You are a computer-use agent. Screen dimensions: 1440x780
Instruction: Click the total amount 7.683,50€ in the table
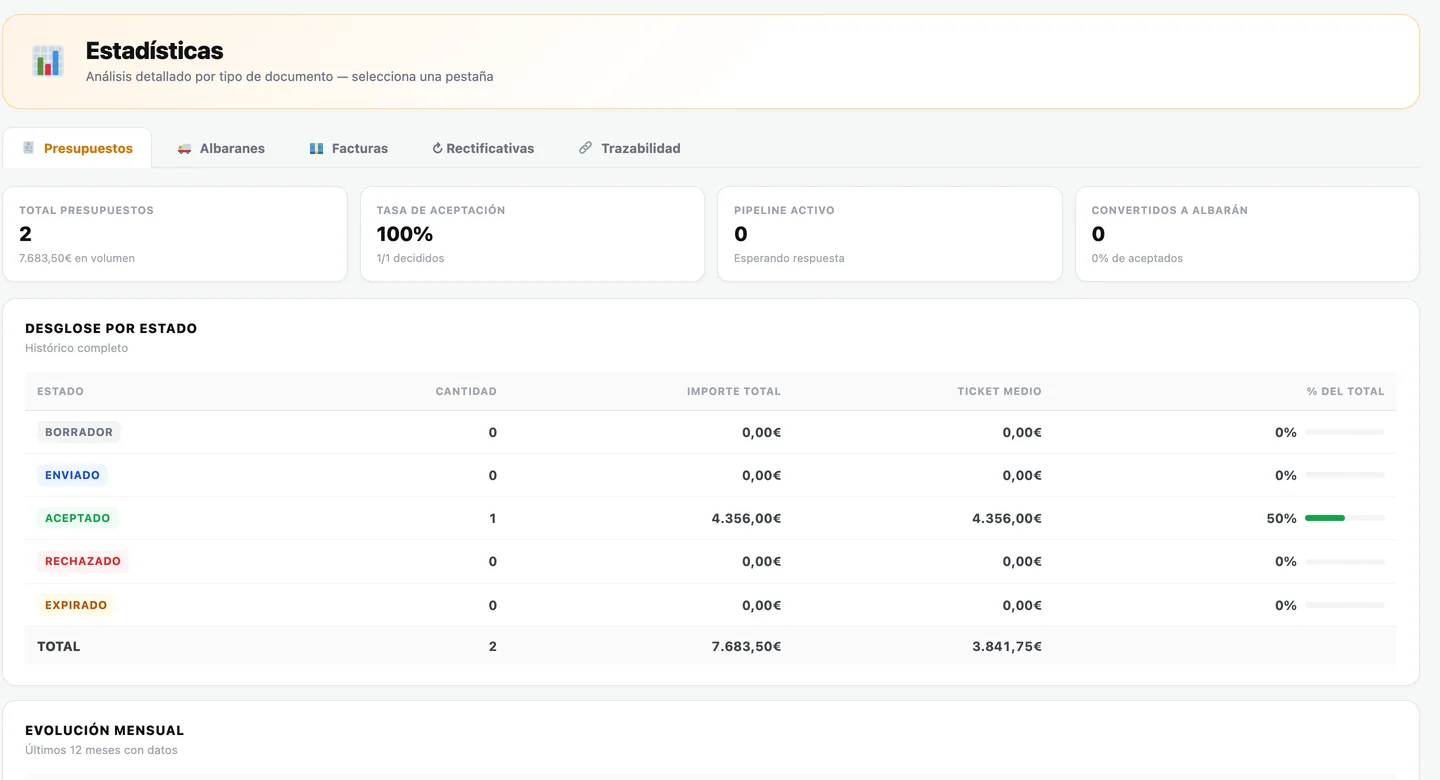coord(746,646)
